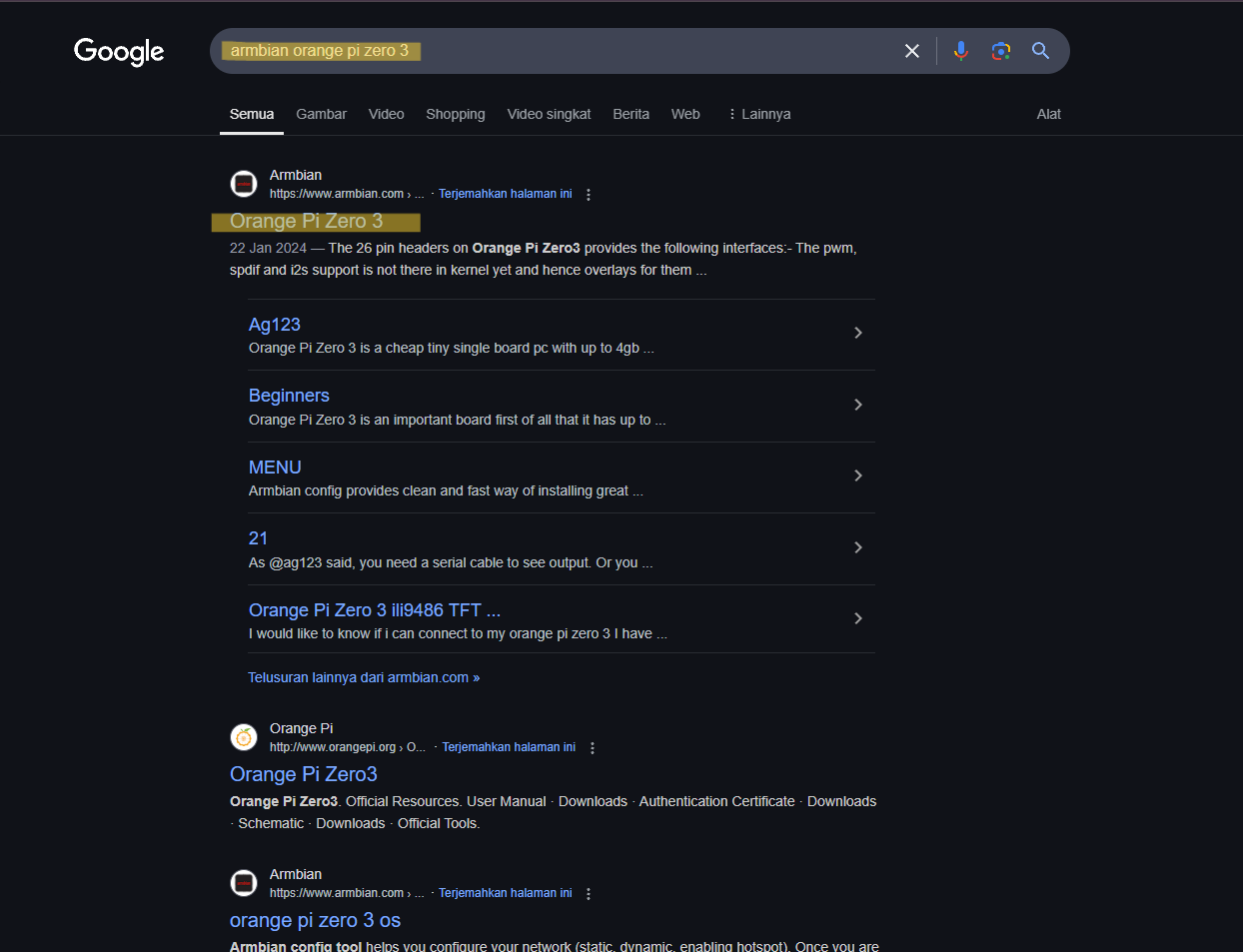
Task: Open Google Lens image search icon
Action: click(x=1000, y=51)
